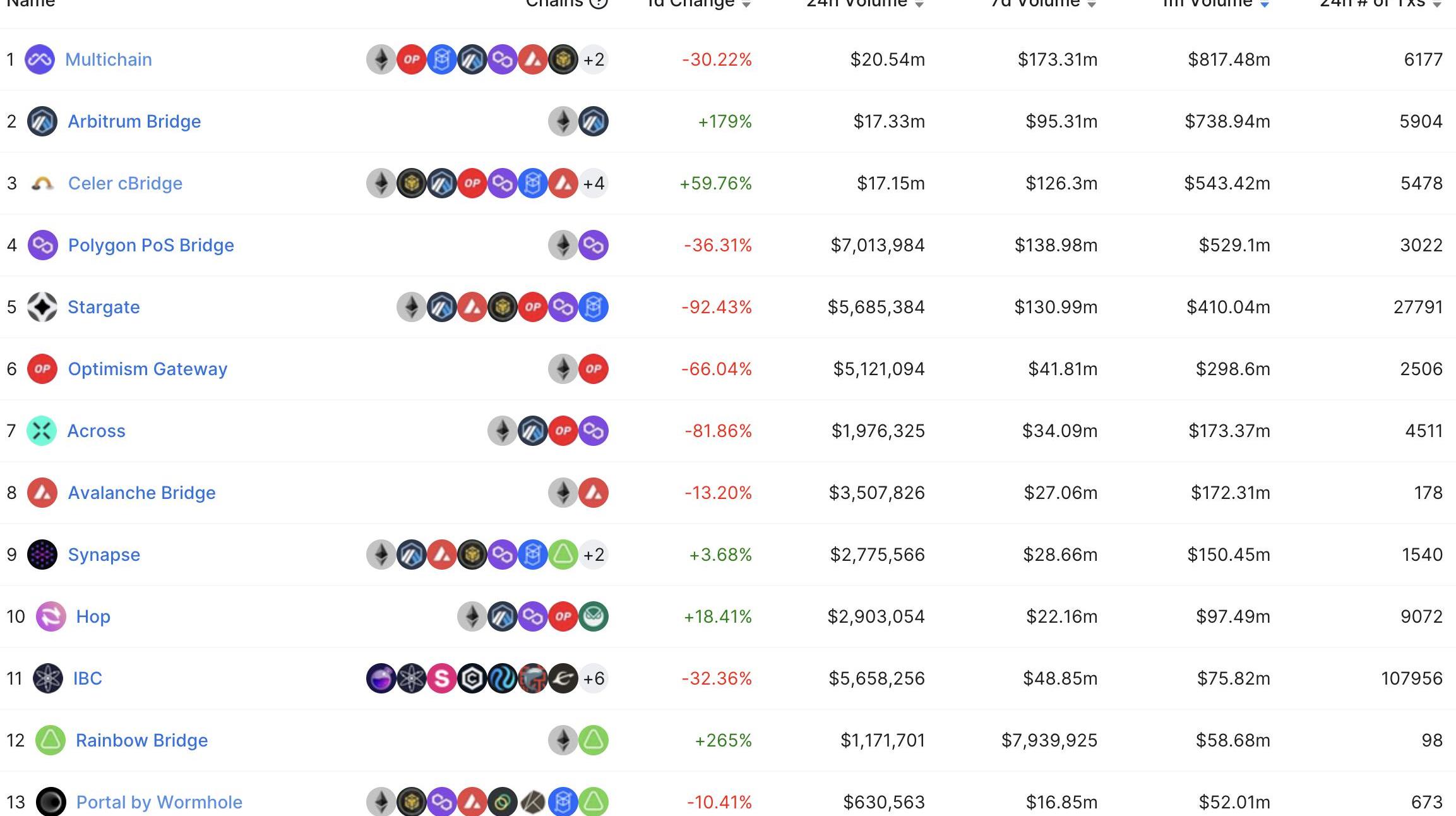Screen dimensions: 1456x816
Task: Click Arbitrum chain icon in Arbitrum Bridge row
Action: coord(594,121)
